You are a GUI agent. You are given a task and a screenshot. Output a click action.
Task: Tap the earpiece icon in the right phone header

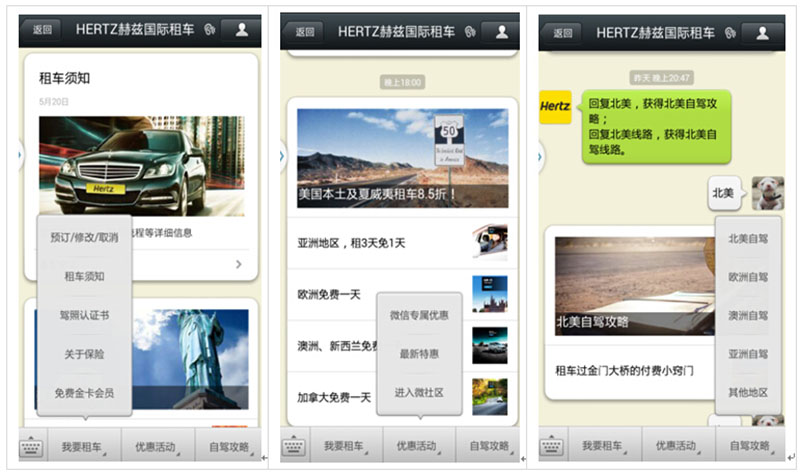click(x=730, y=33)
